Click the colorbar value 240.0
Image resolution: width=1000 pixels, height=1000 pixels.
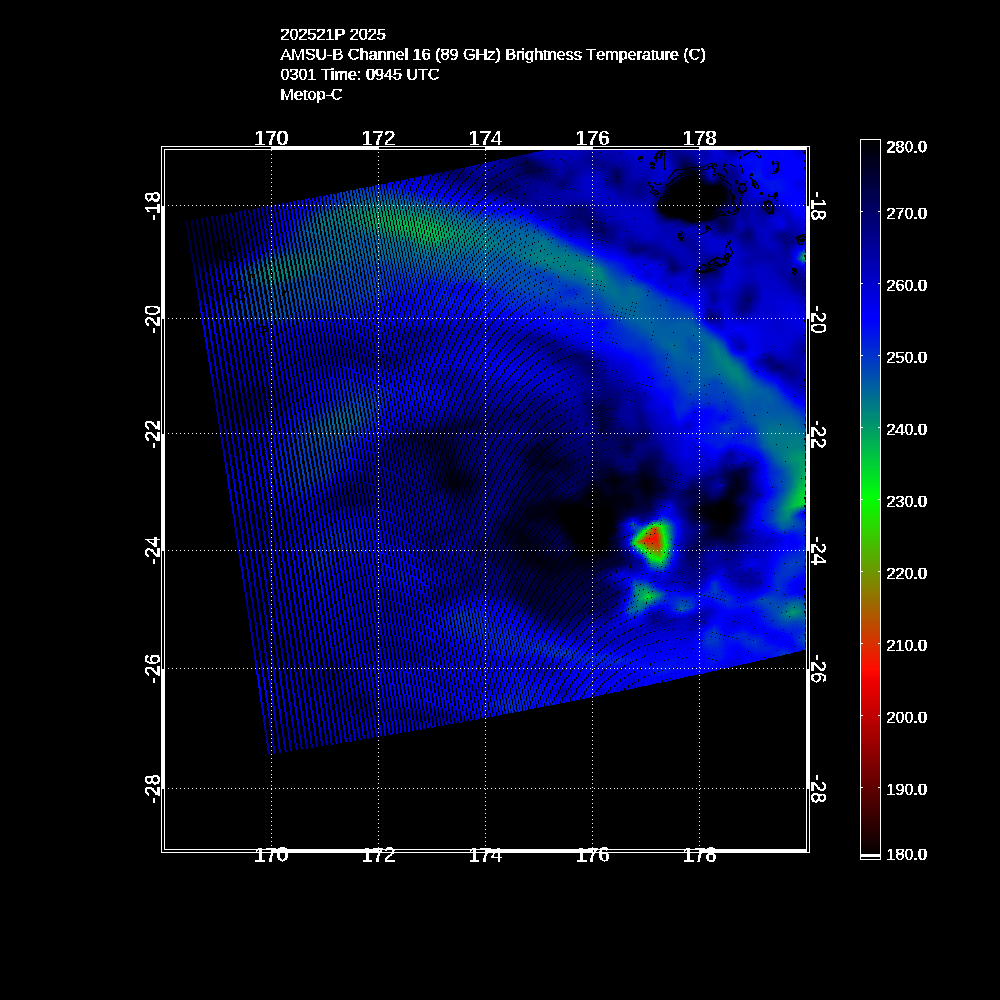pyautogui.click(x=906, y=430)
